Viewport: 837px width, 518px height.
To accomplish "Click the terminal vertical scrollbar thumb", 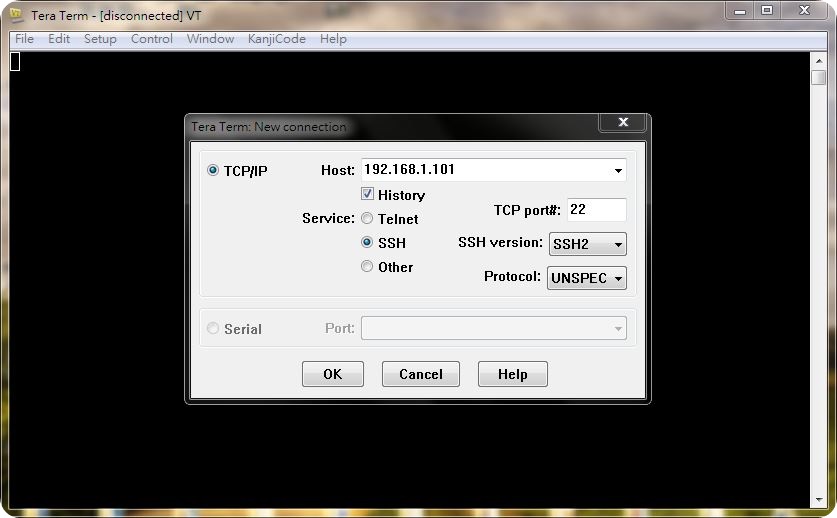I will coord(818,77).
